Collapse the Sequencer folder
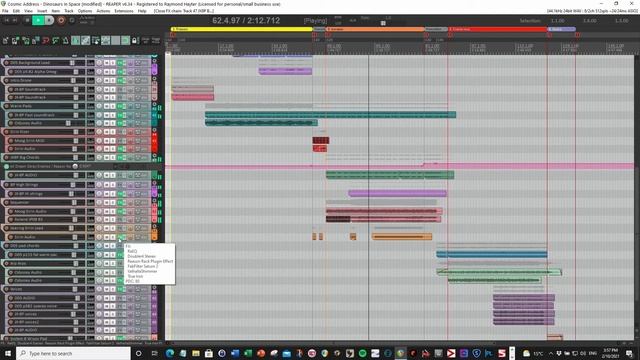 (x=154, y=200)
